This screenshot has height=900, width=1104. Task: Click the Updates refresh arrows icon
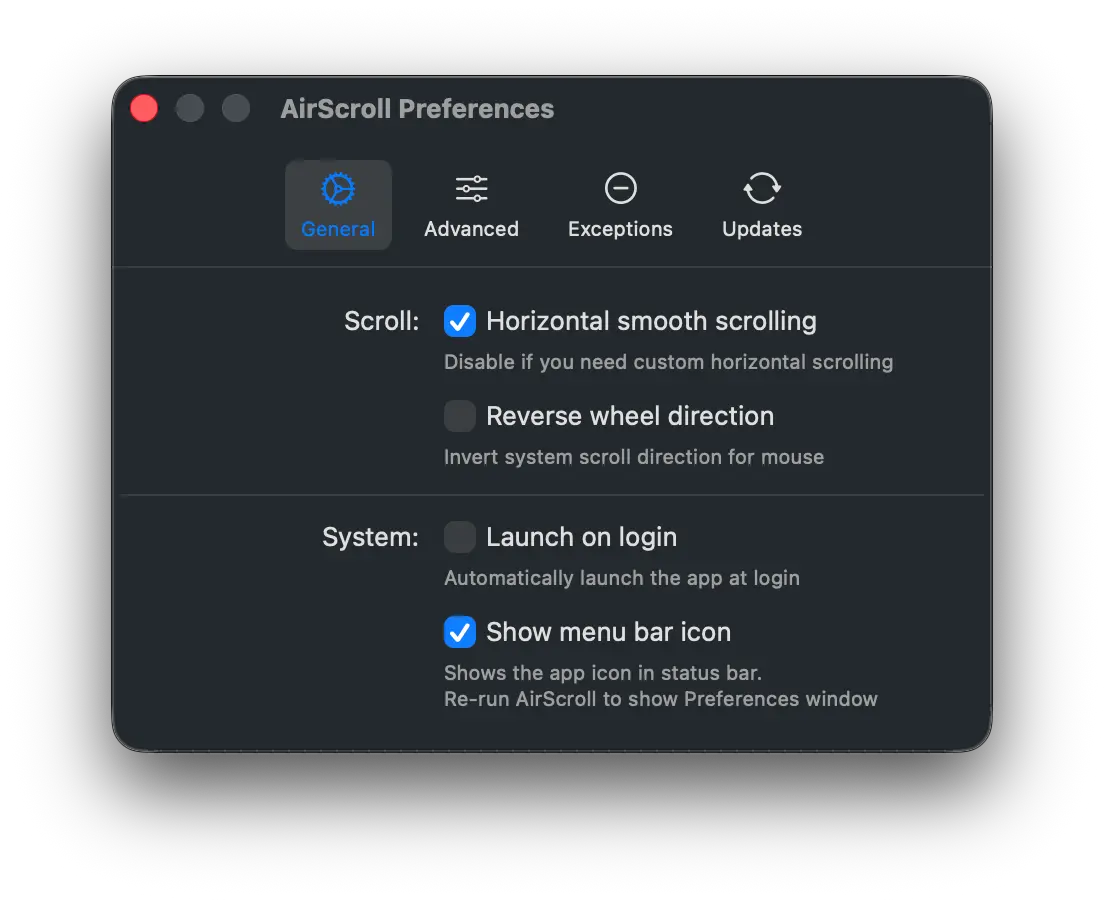[x=761, y=188]
